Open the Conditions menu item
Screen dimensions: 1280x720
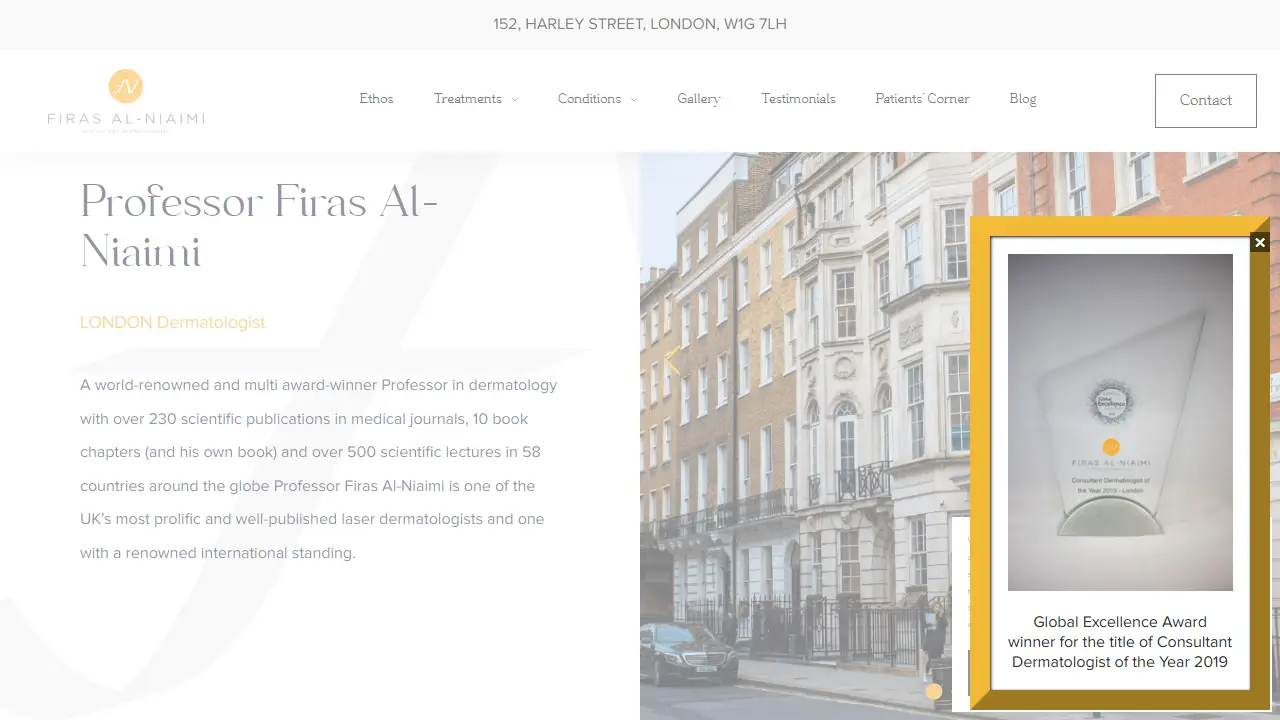[589, 99]
